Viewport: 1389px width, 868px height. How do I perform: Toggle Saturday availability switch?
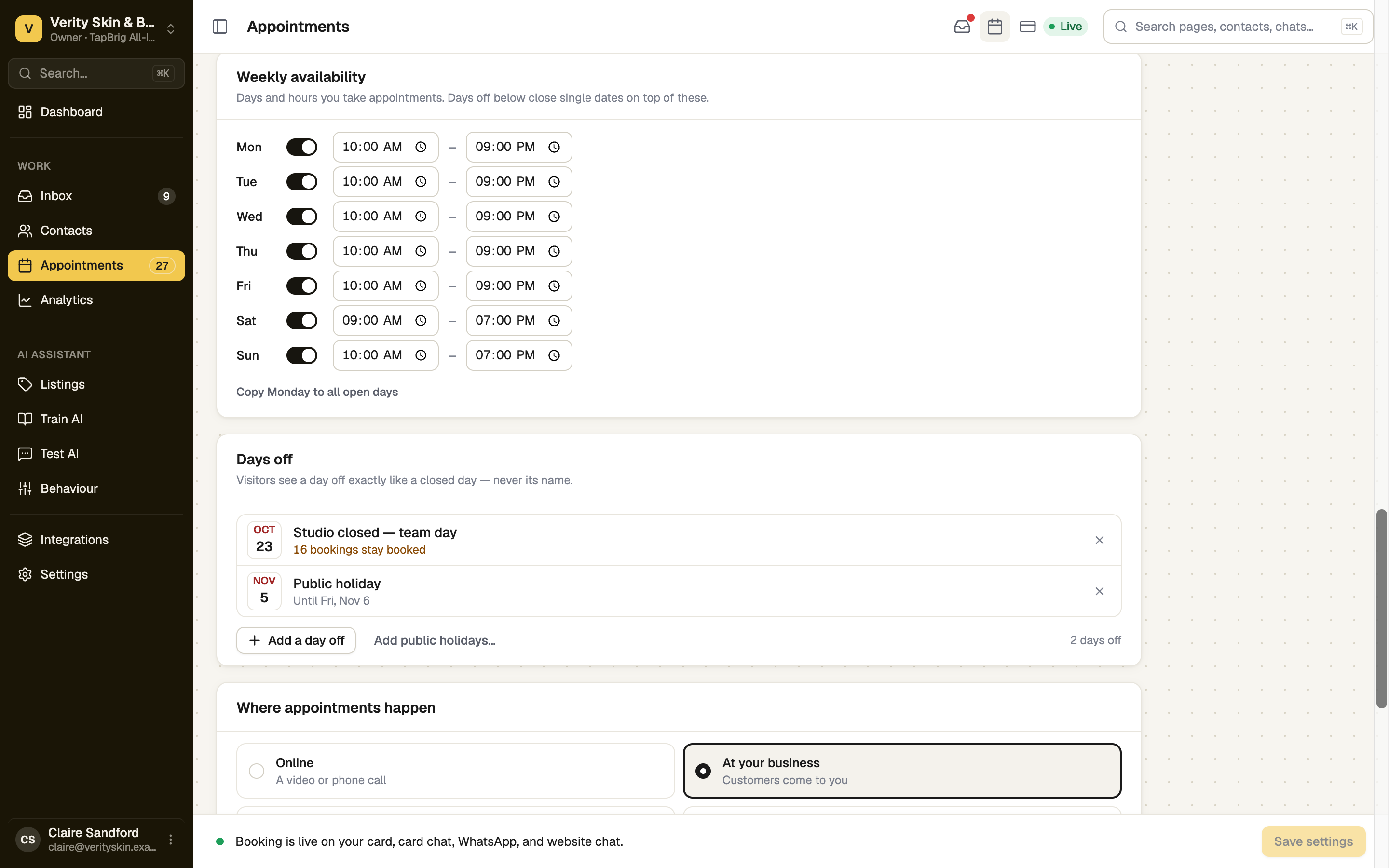pos(302,320)
